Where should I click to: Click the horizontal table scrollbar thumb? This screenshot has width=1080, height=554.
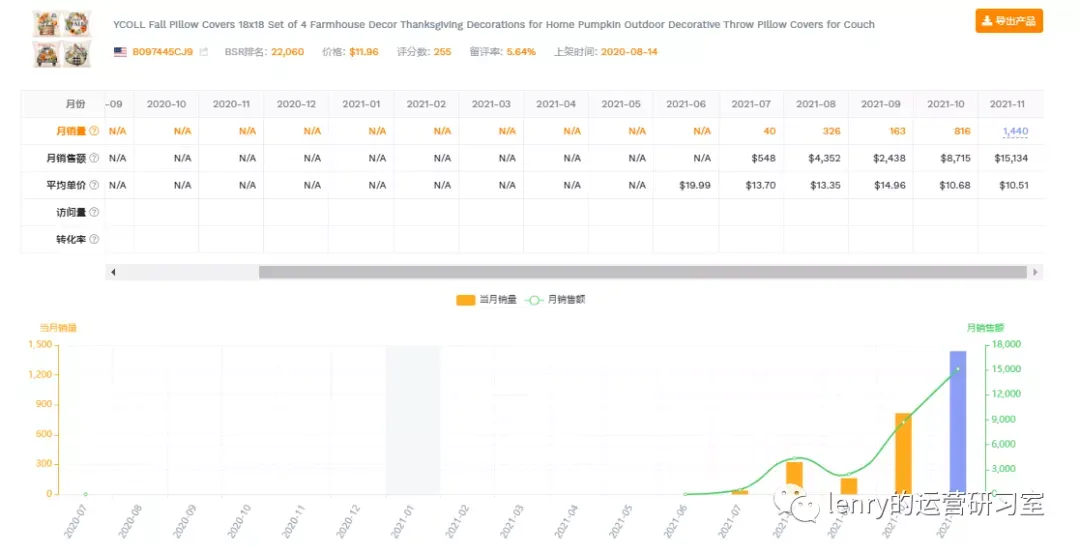pos(643,272)
